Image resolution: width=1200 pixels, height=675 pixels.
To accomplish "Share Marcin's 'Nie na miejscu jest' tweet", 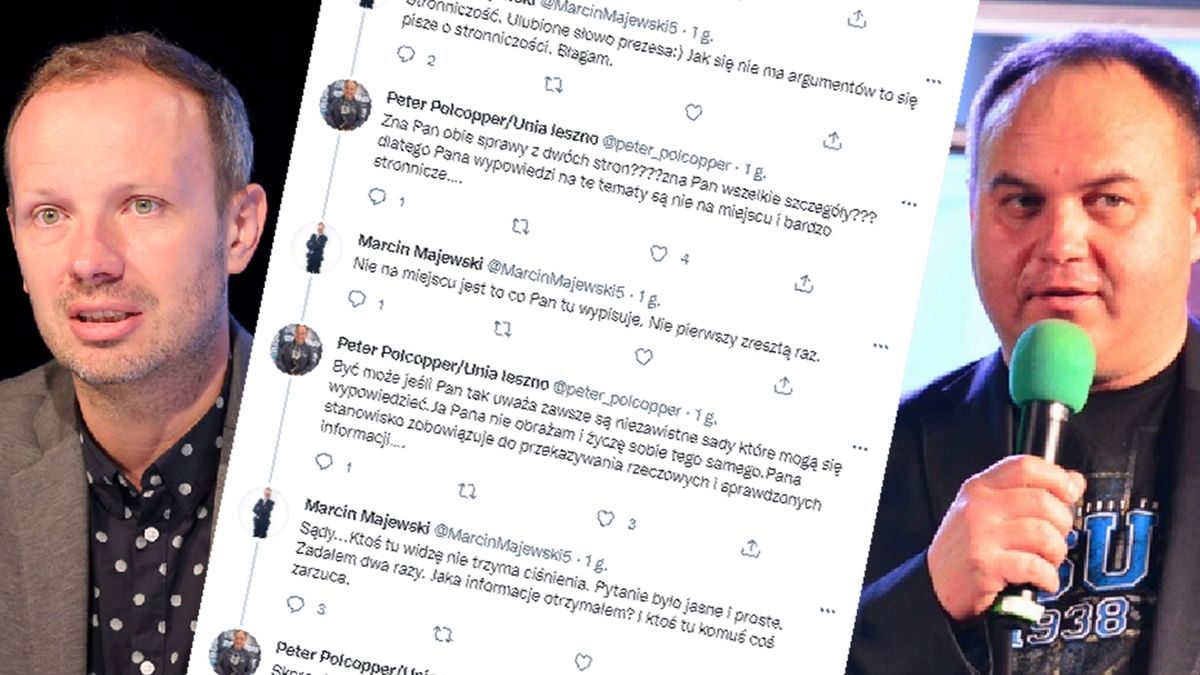I will click(783, 385).
